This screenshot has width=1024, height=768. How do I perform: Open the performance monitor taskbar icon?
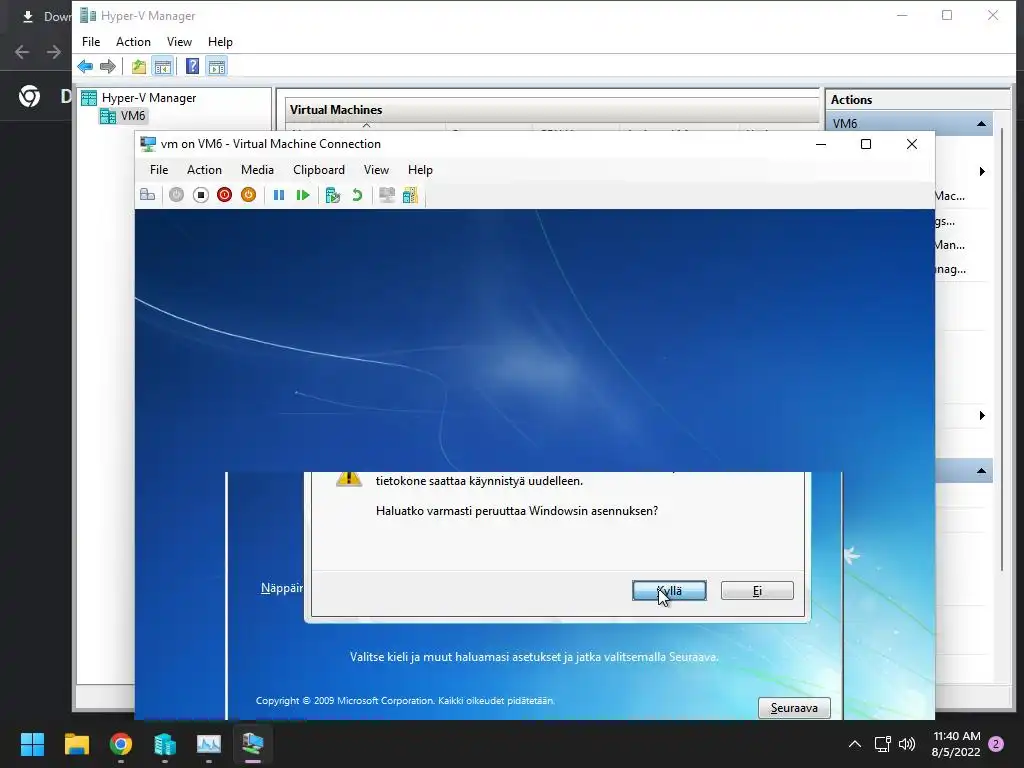tap(209, 743)
